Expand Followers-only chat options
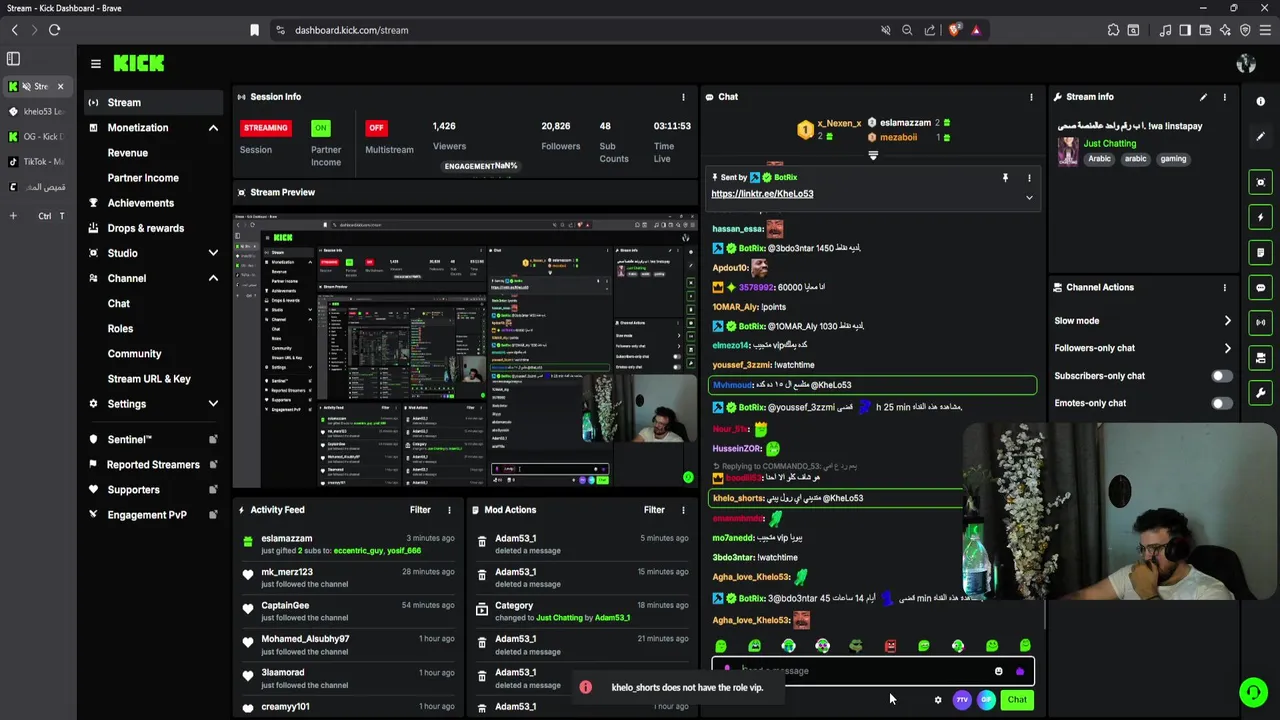 pos(1227,348)
